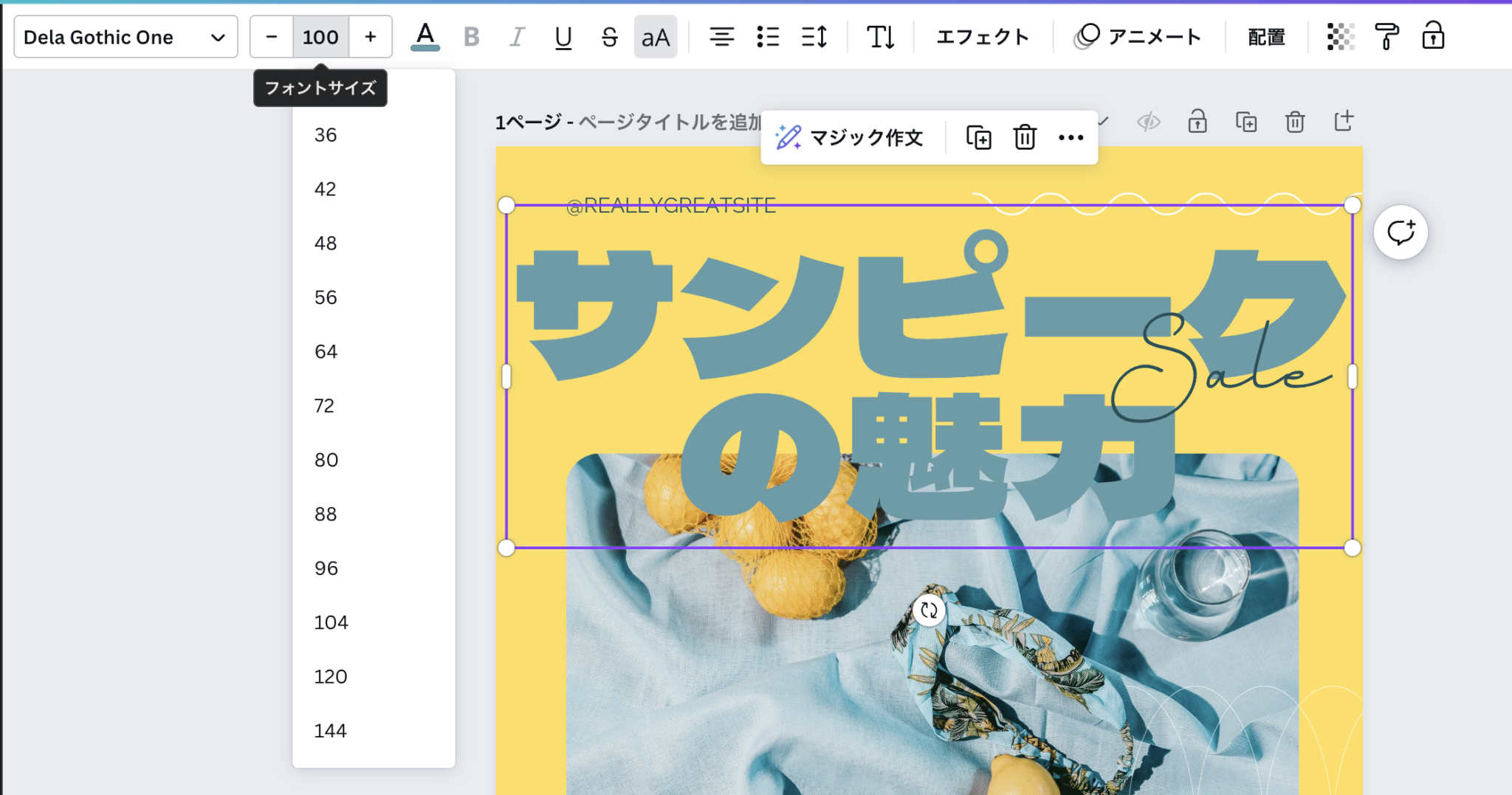1512x795 pixels.
Task: Open text spacing settings
Action: 814,36
